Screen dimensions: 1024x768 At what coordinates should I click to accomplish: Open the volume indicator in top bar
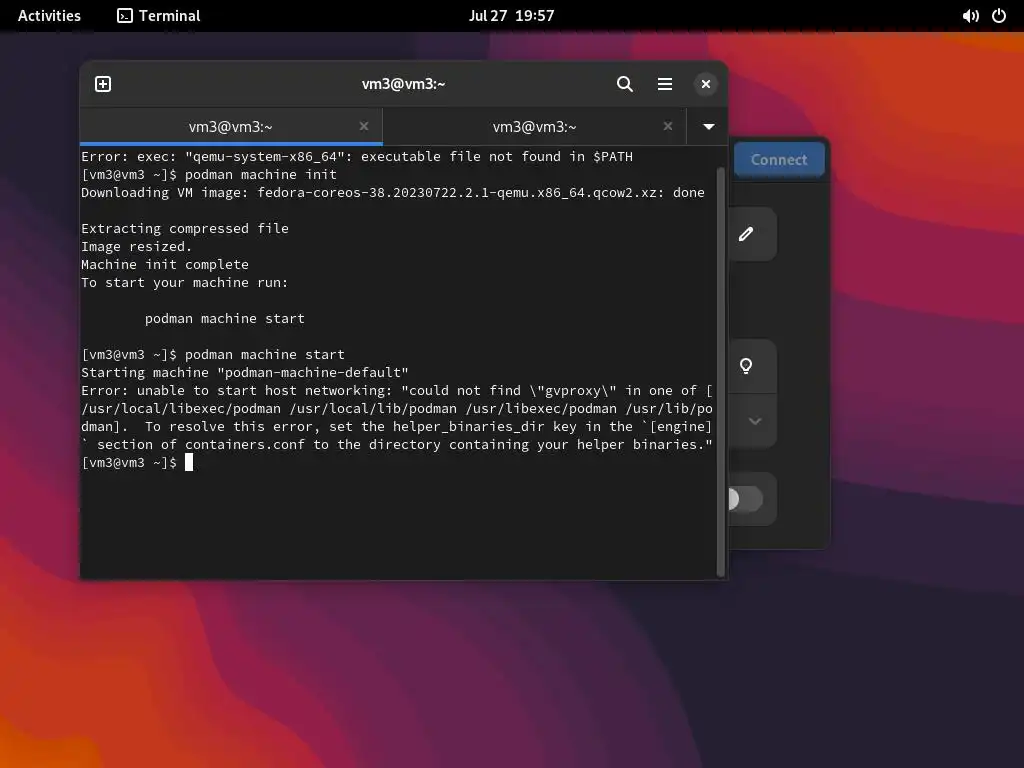click(x=970, y=16)
